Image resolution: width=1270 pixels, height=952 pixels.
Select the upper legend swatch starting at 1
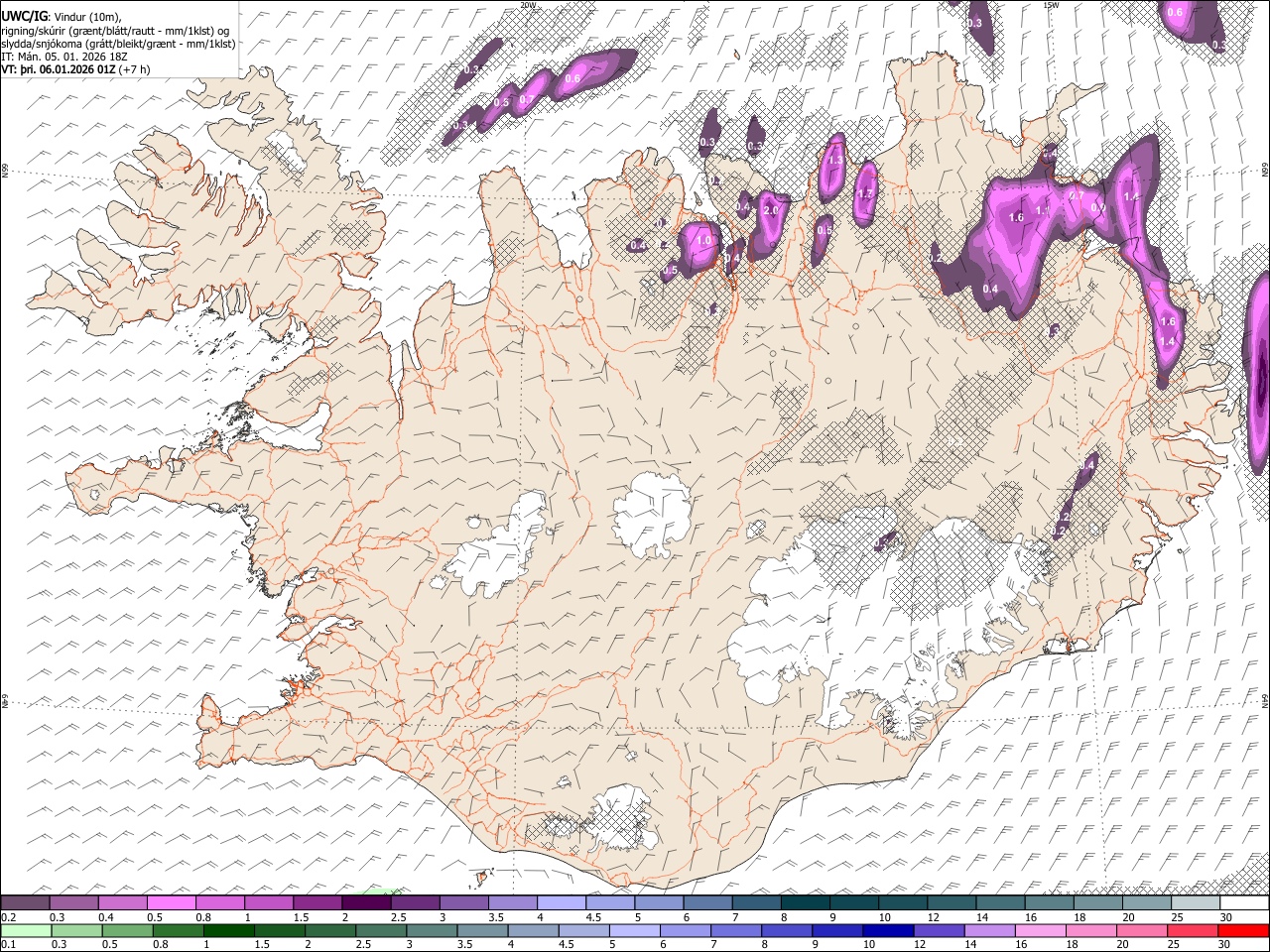268,902
